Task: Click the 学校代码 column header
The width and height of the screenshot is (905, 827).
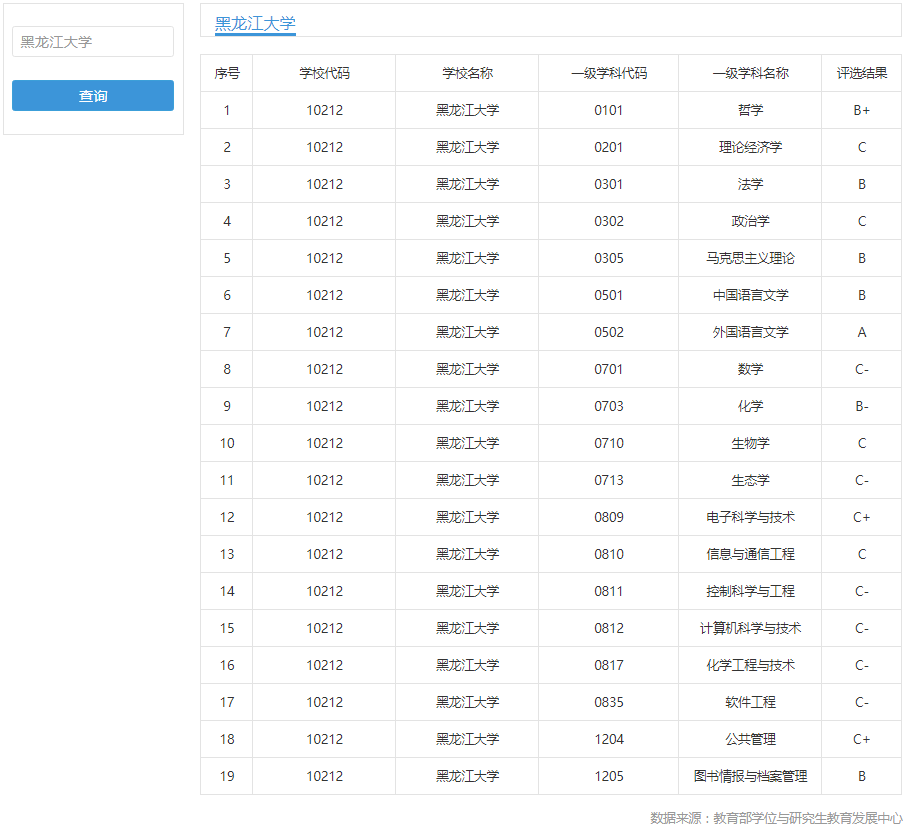Action: pos(324,73)
